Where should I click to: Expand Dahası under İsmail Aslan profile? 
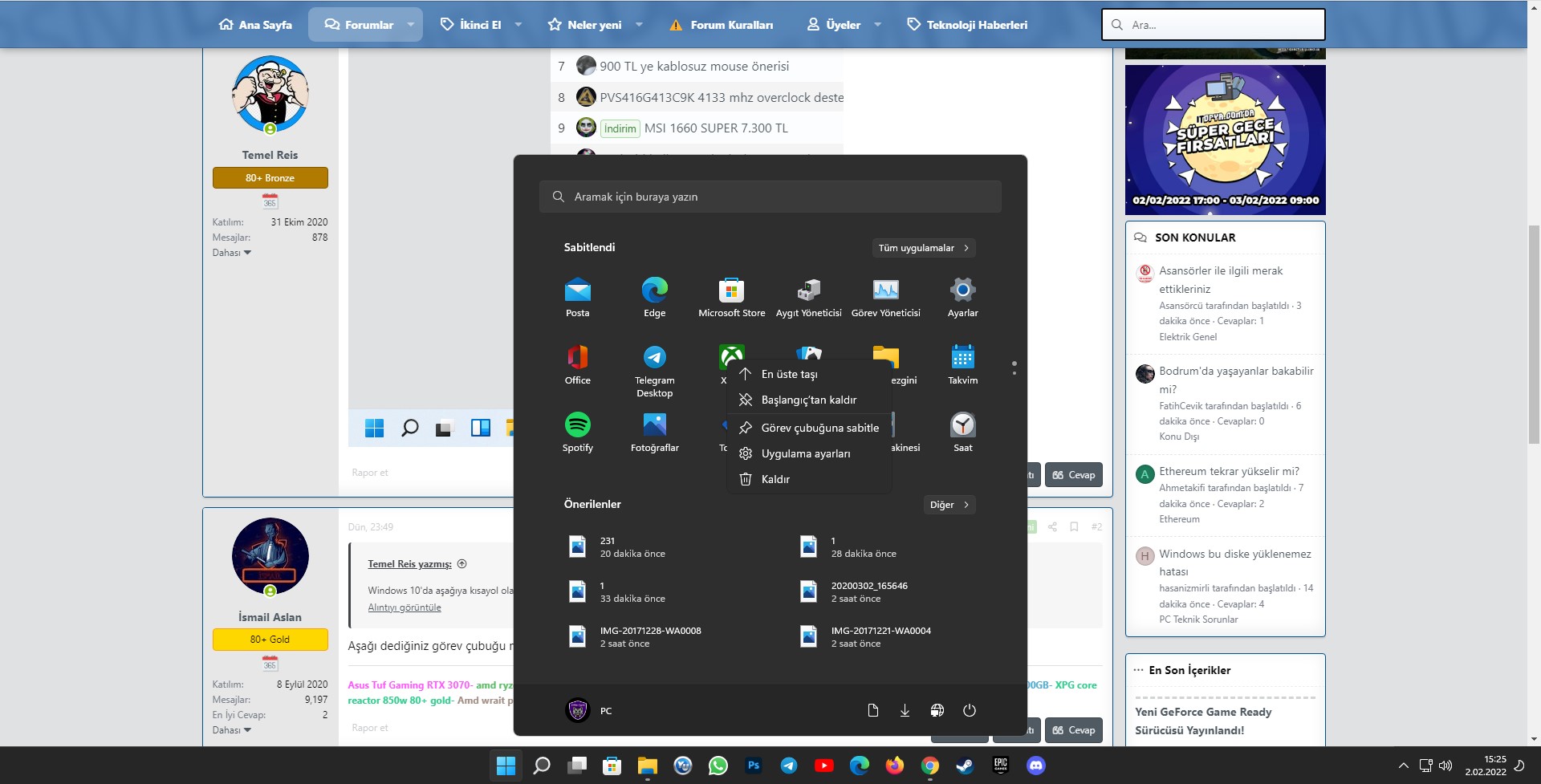point(232,730)
